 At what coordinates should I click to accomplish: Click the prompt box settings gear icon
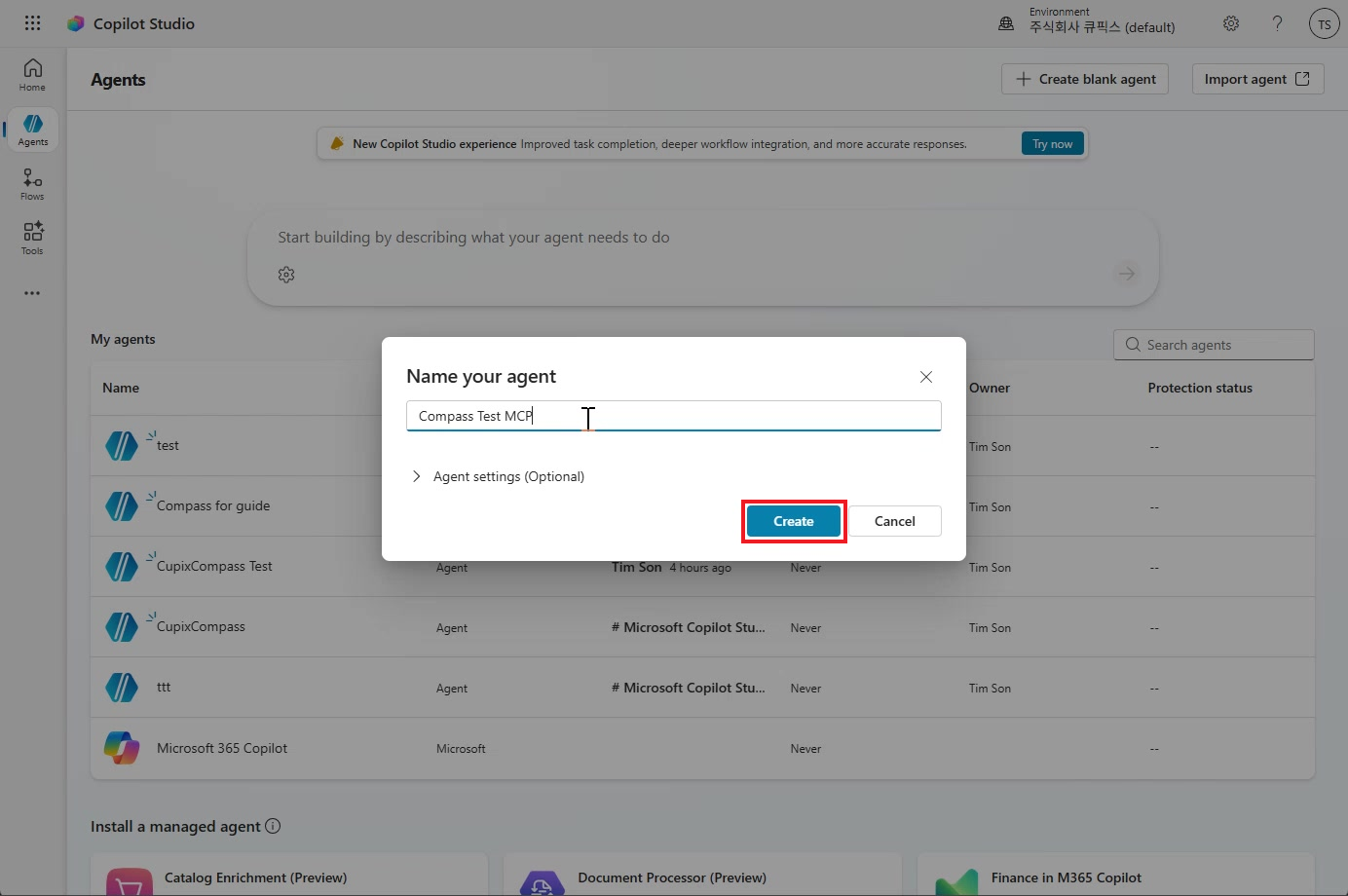[x=286, y=275]
